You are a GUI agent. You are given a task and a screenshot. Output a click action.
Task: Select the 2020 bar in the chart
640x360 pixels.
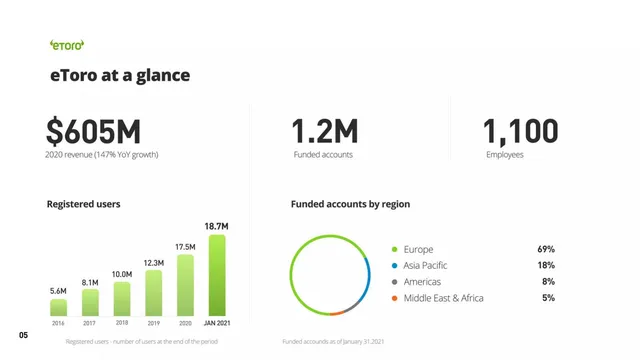pyautogui.click(x=185, y=285)
